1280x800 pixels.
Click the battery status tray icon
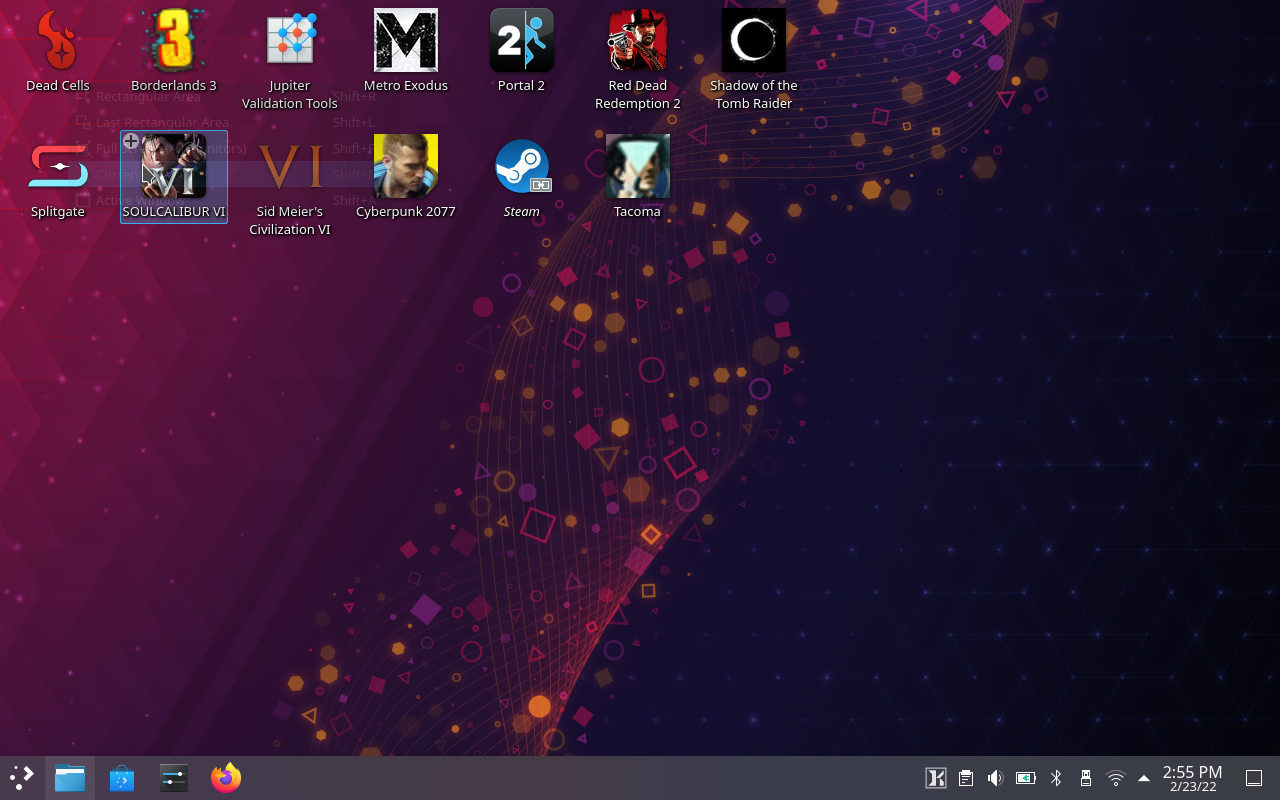pyautogui.click(x=1025, y=778)
